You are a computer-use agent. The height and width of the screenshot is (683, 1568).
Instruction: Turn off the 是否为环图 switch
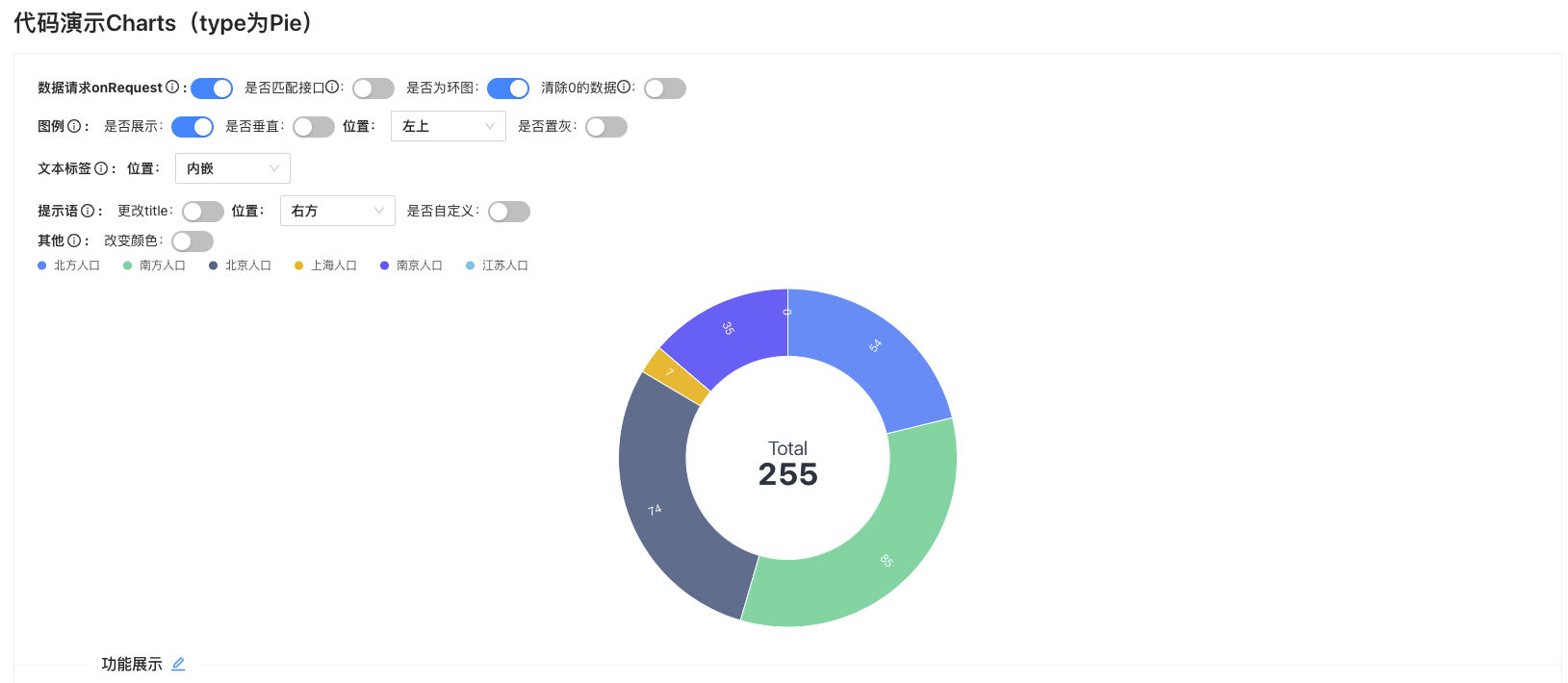point(508,89)
